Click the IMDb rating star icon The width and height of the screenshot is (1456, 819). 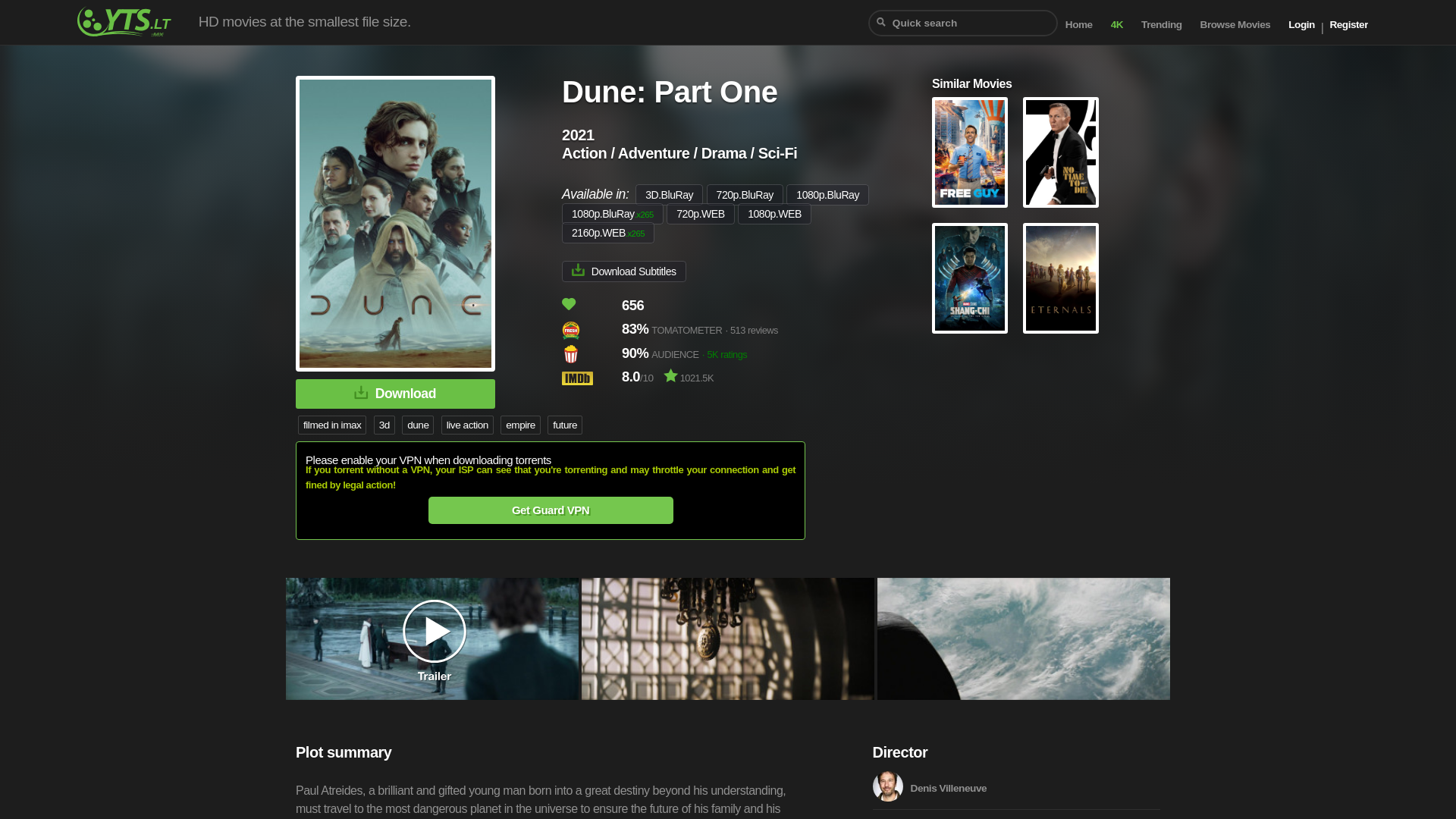click(671, 376)
